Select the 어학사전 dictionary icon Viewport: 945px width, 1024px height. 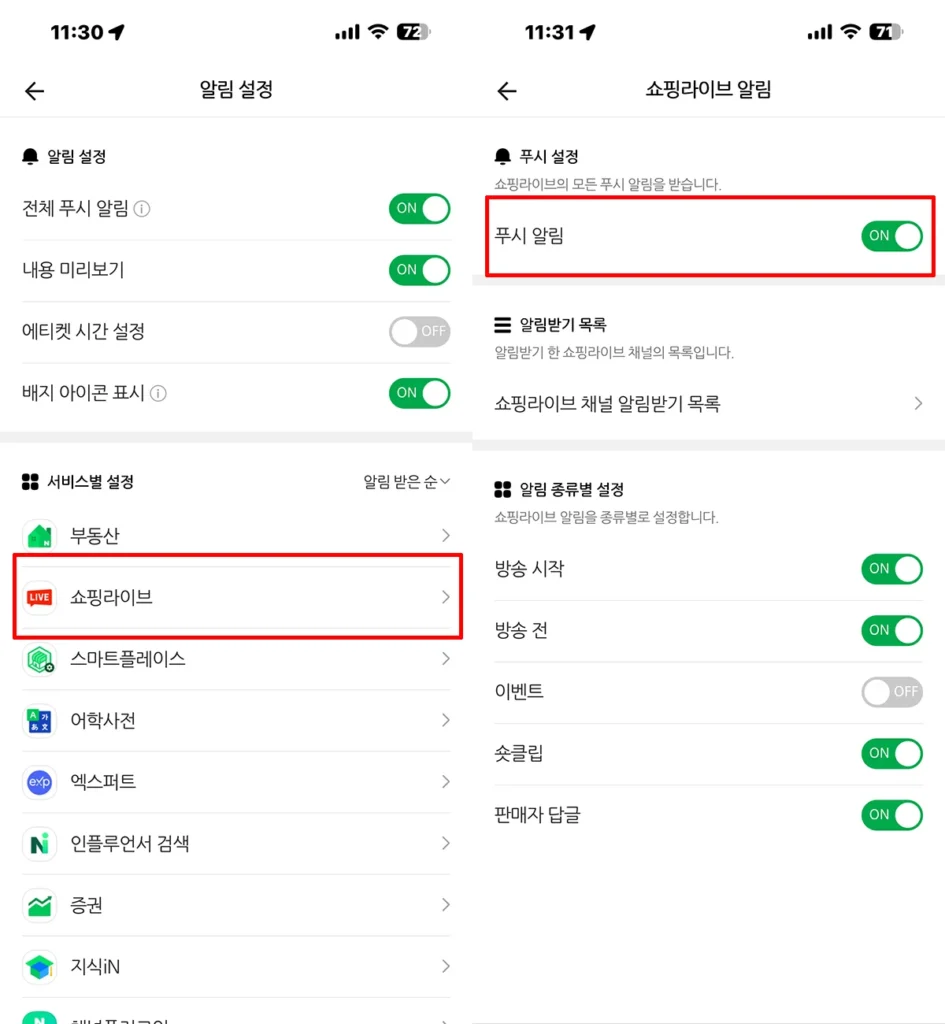tap(41, 720)
